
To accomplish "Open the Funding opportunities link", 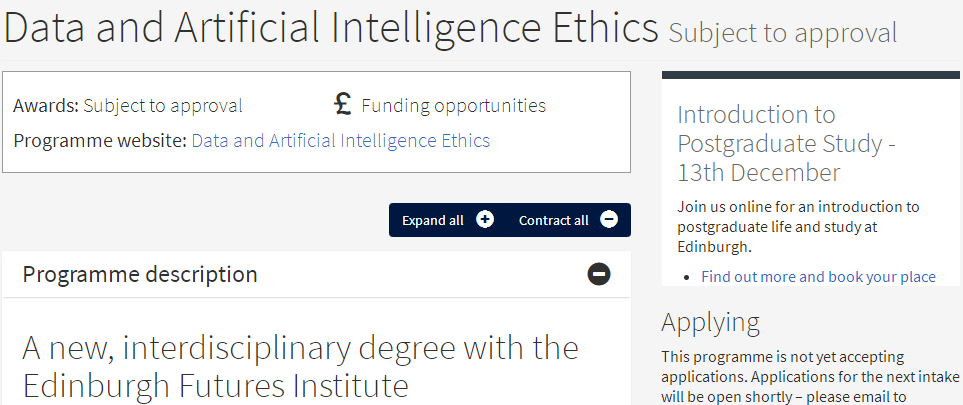I will click(453, 105).
